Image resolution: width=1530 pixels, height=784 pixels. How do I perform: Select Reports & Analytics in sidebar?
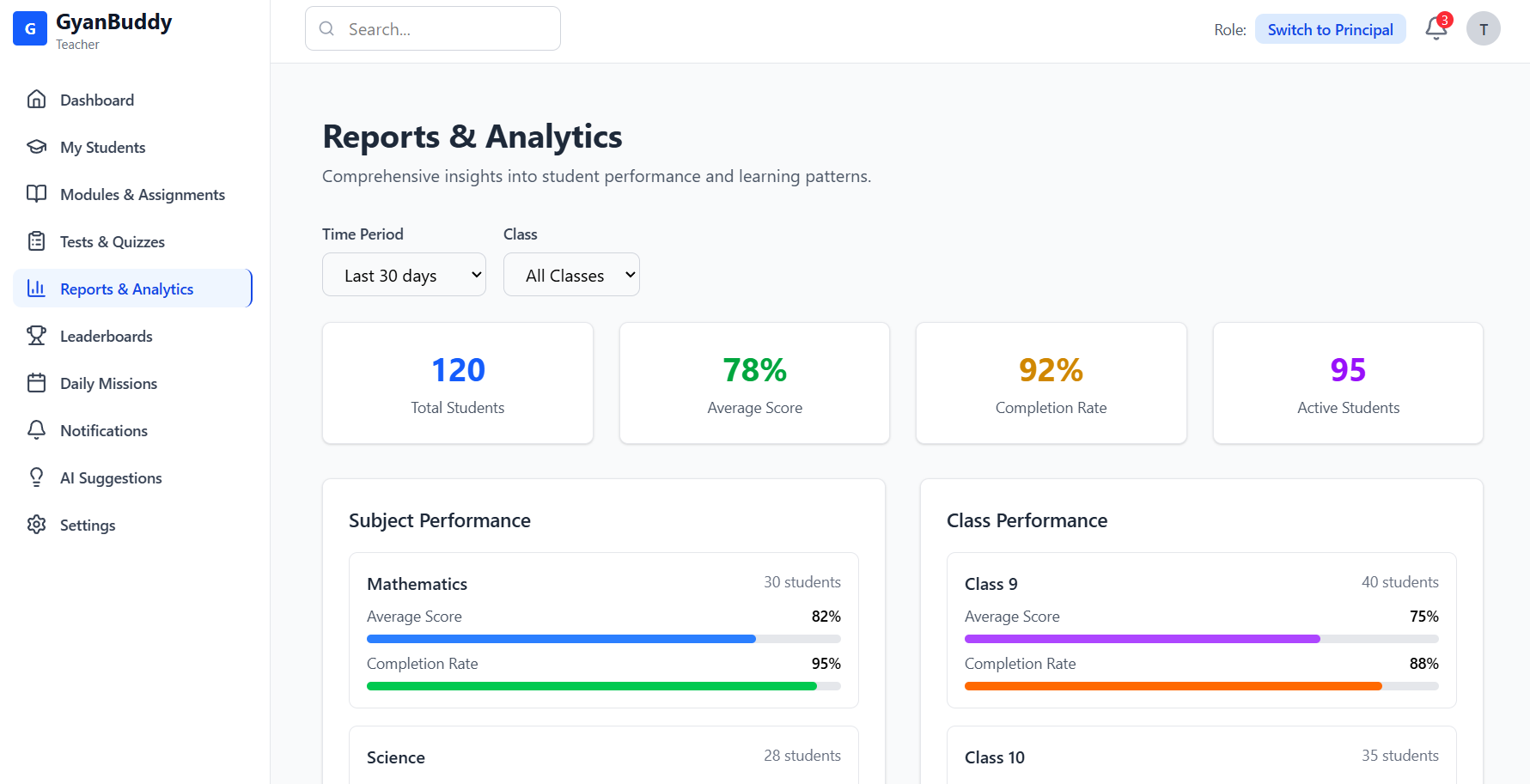126,289
